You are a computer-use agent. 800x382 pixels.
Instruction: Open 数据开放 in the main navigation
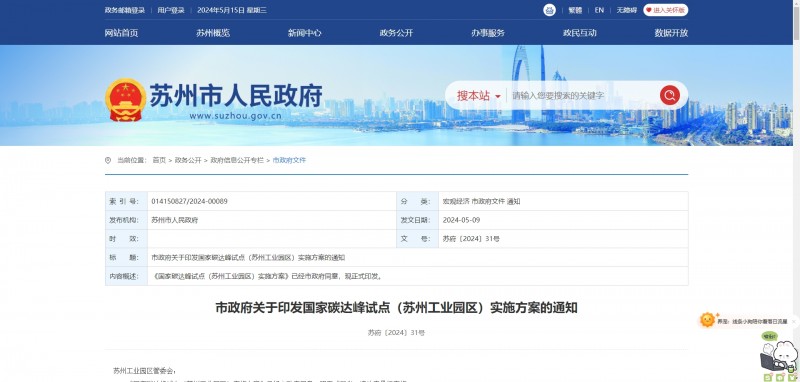(671, 33)
